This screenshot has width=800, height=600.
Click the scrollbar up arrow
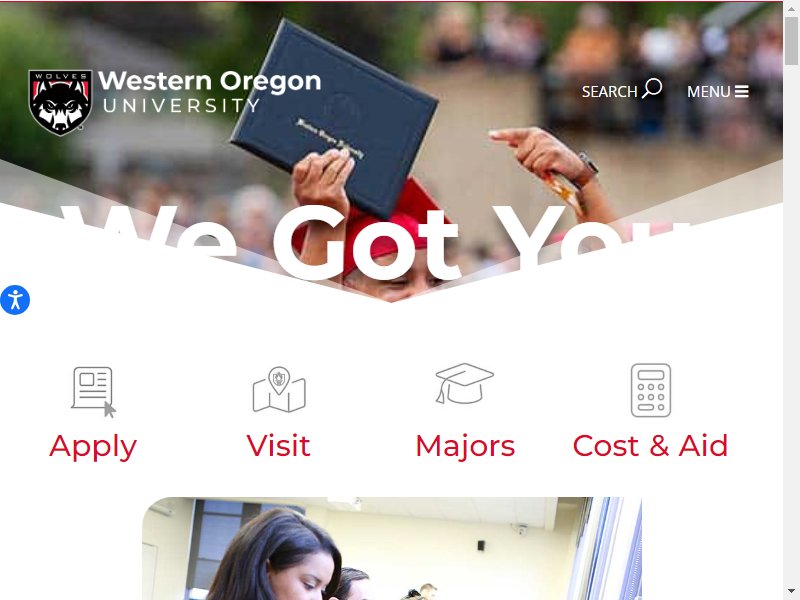click(x=791, y=6)
